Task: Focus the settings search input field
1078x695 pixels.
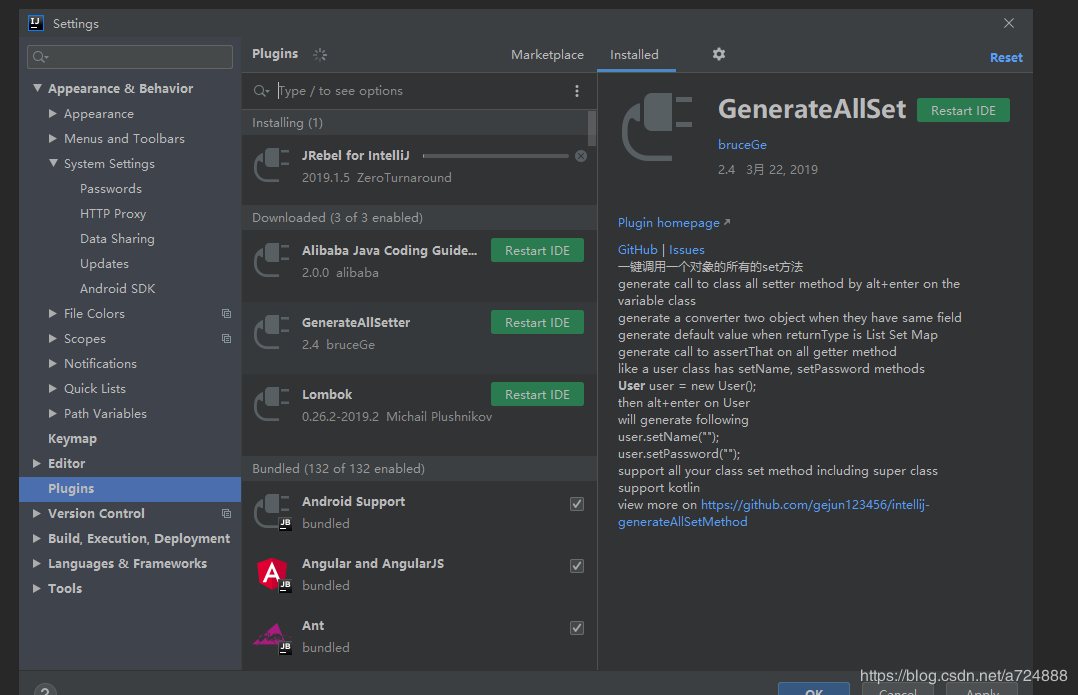Action: [130, 57]
